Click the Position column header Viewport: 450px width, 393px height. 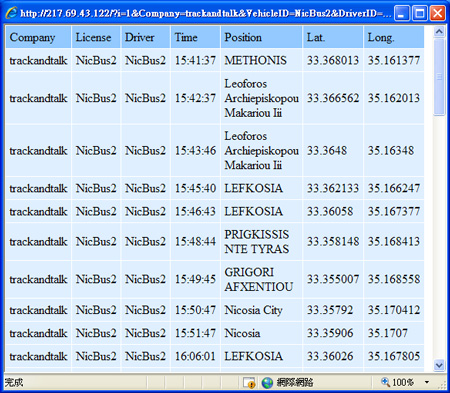tap(262, 37)
